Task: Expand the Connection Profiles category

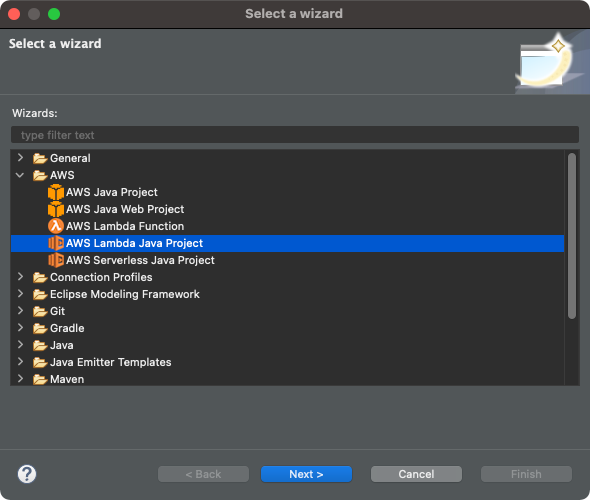Action: click(20, 277)
